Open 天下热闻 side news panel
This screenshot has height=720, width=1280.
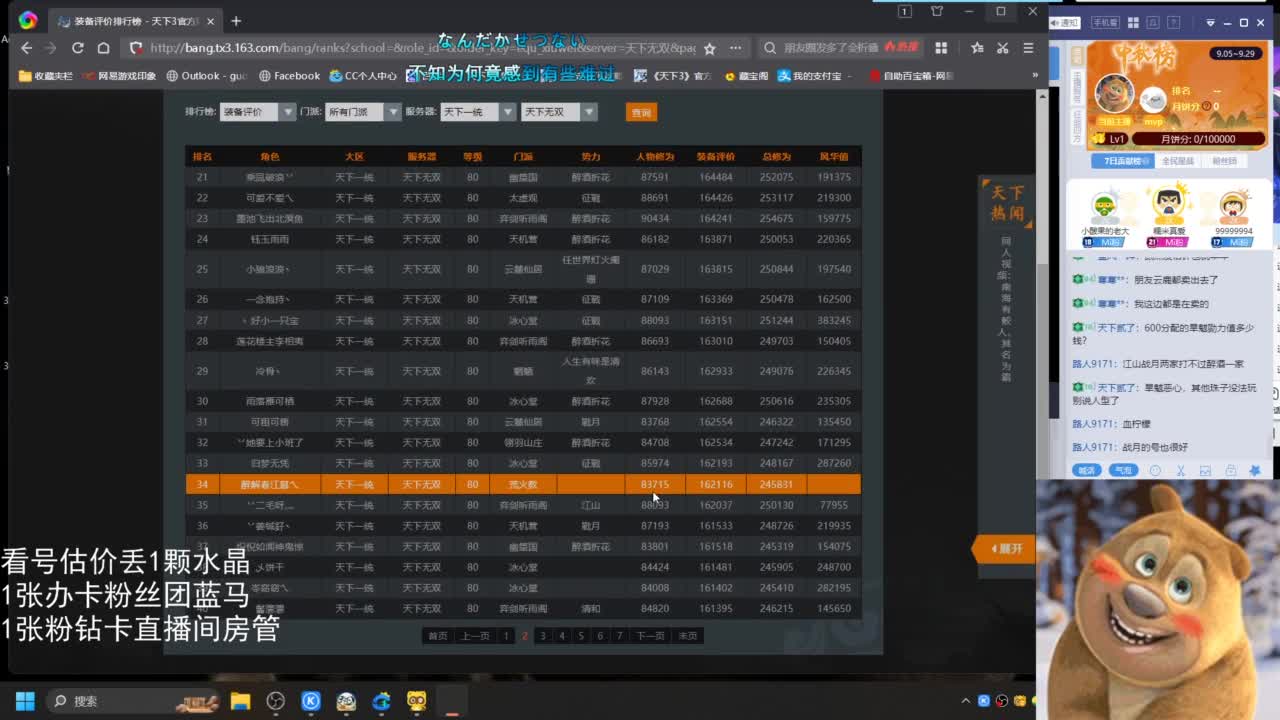pyautogui.click(x=1007, y=202)
